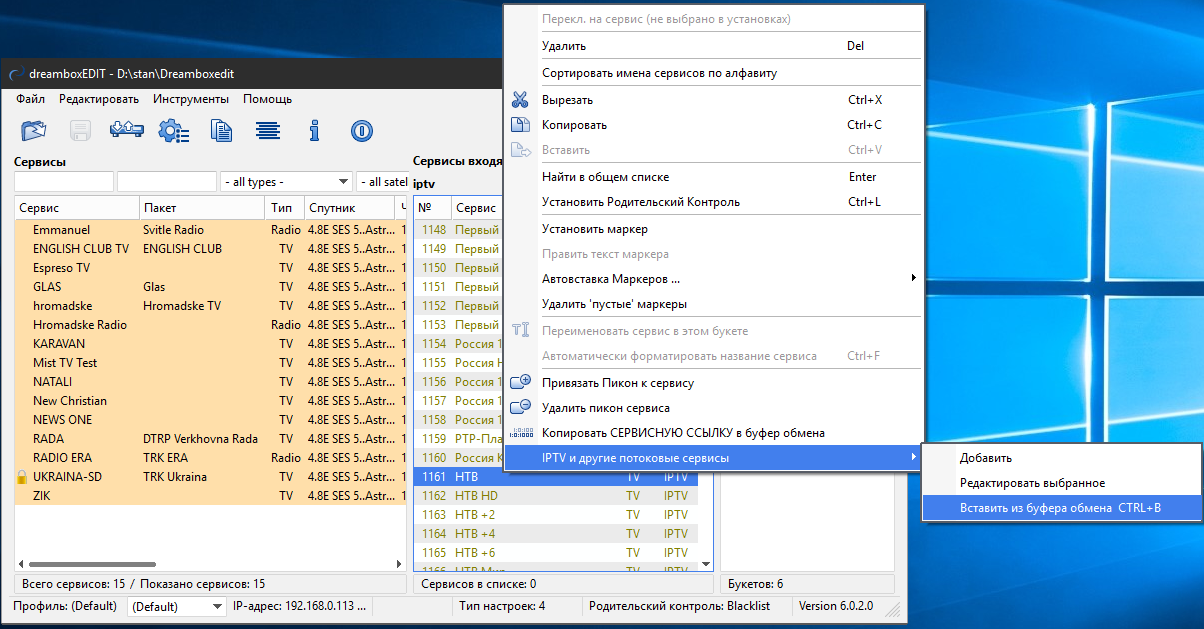Select Mist TV Test row

[x=211, y=363]
